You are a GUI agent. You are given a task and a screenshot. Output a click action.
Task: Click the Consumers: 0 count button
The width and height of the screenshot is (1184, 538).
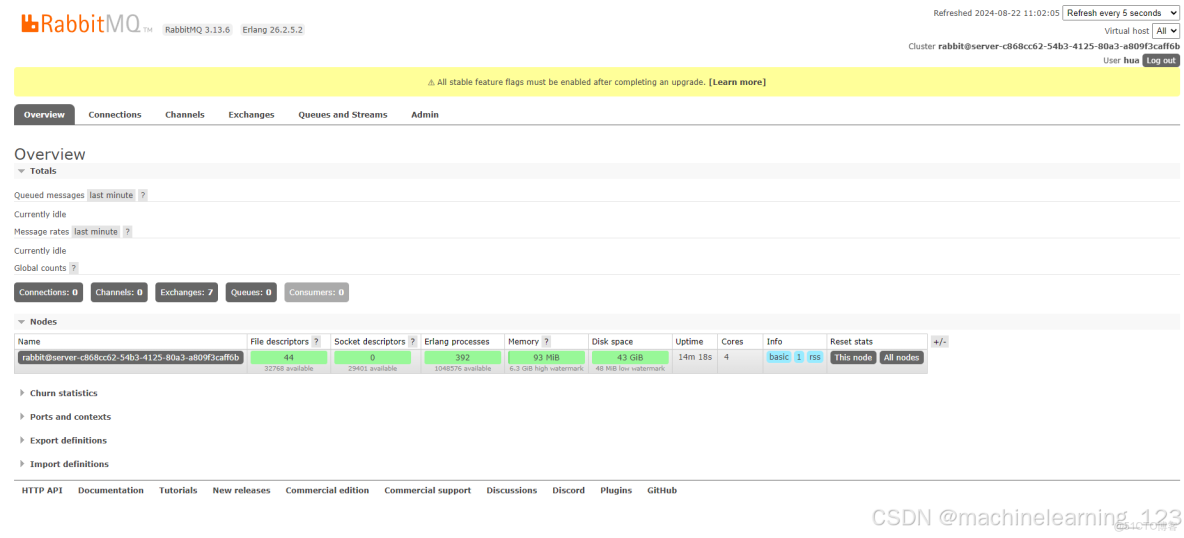click(x=316, y=292)
